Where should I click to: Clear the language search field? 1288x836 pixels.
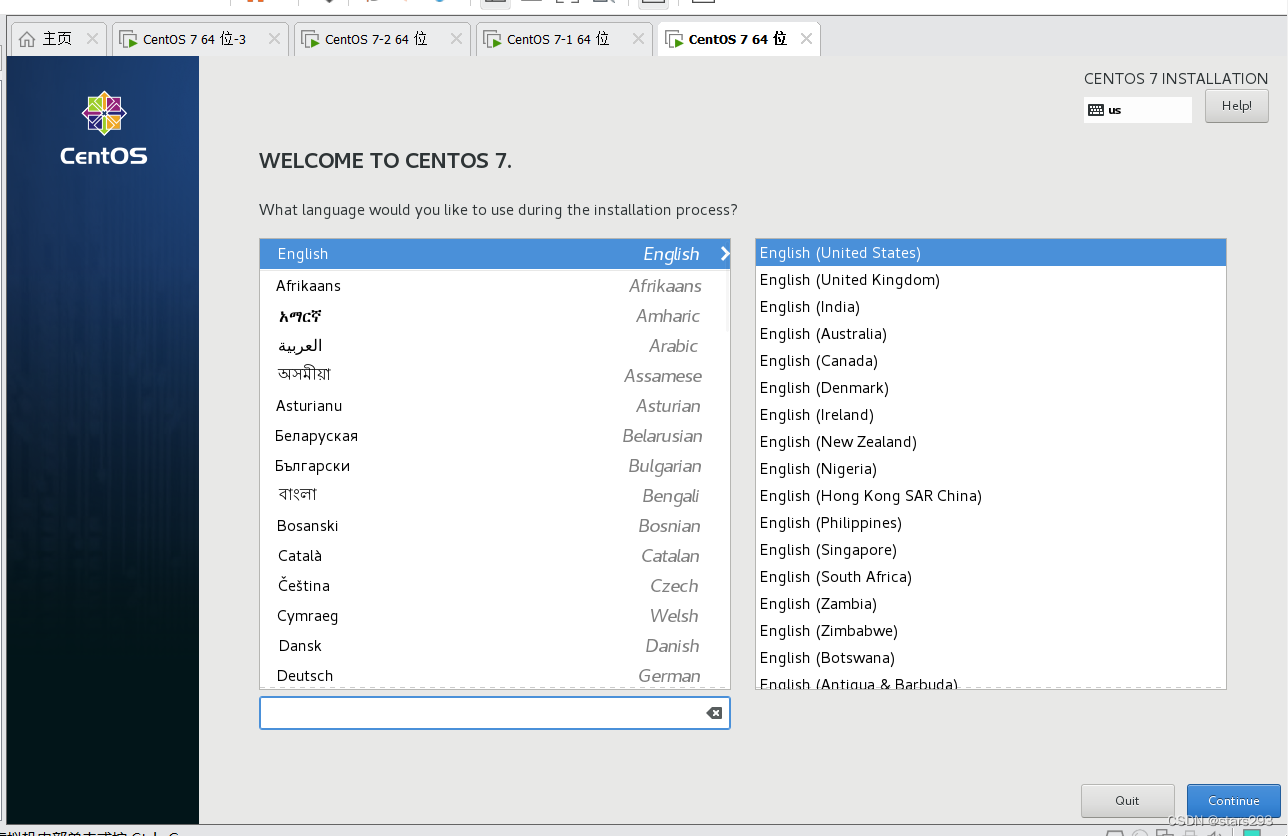tap(714, 713)
